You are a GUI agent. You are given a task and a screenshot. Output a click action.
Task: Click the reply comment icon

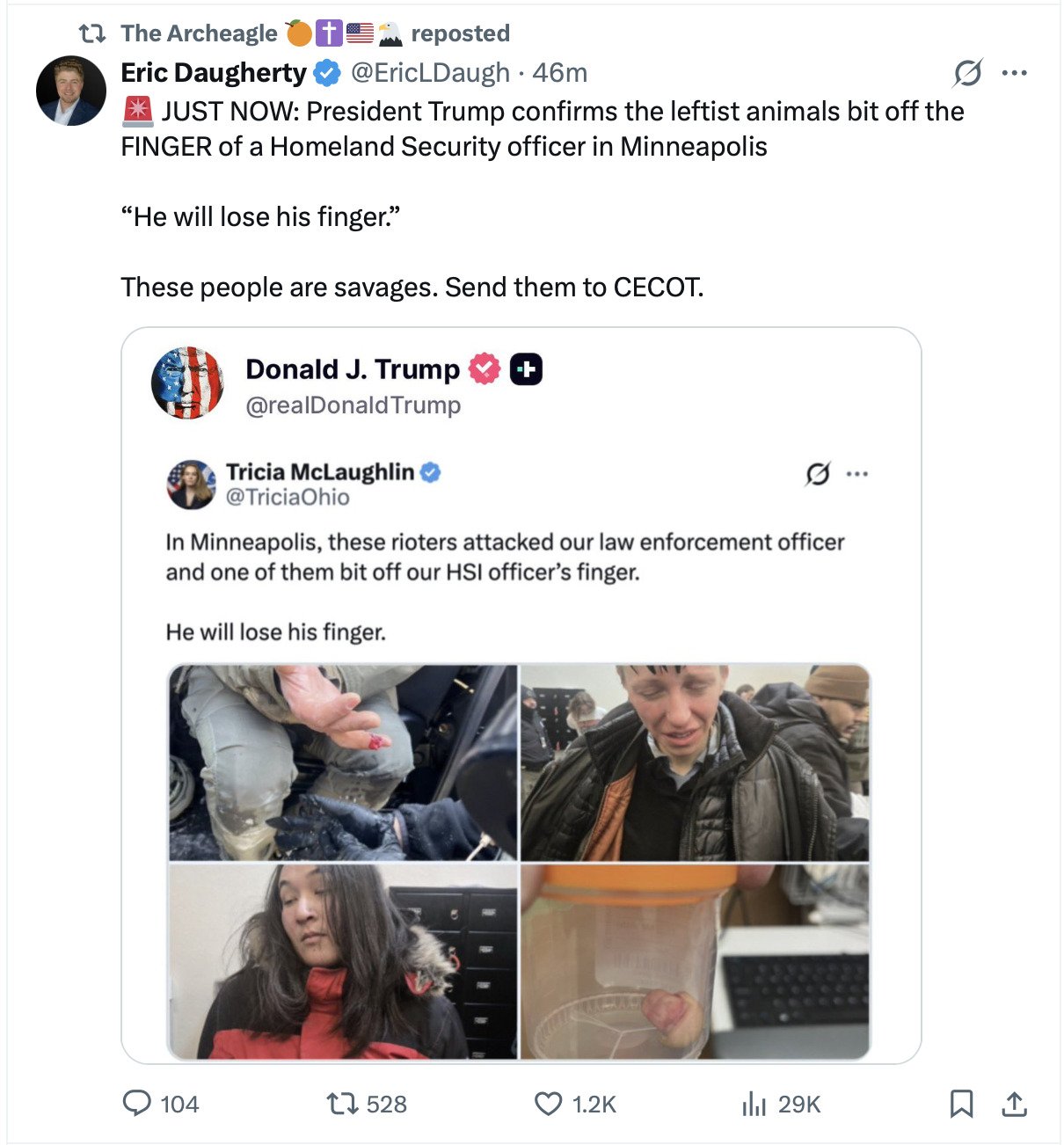[136, 1104]
